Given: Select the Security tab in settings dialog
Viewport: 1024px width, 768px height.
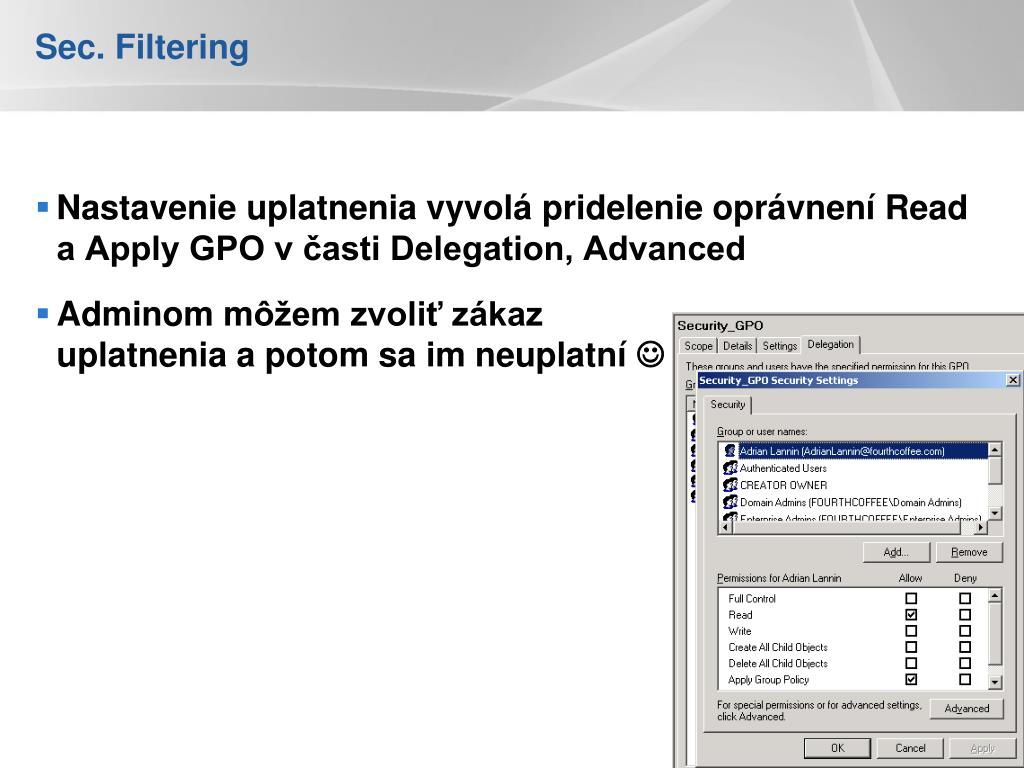Looking at the screenshot, I should tap(728, 404).
